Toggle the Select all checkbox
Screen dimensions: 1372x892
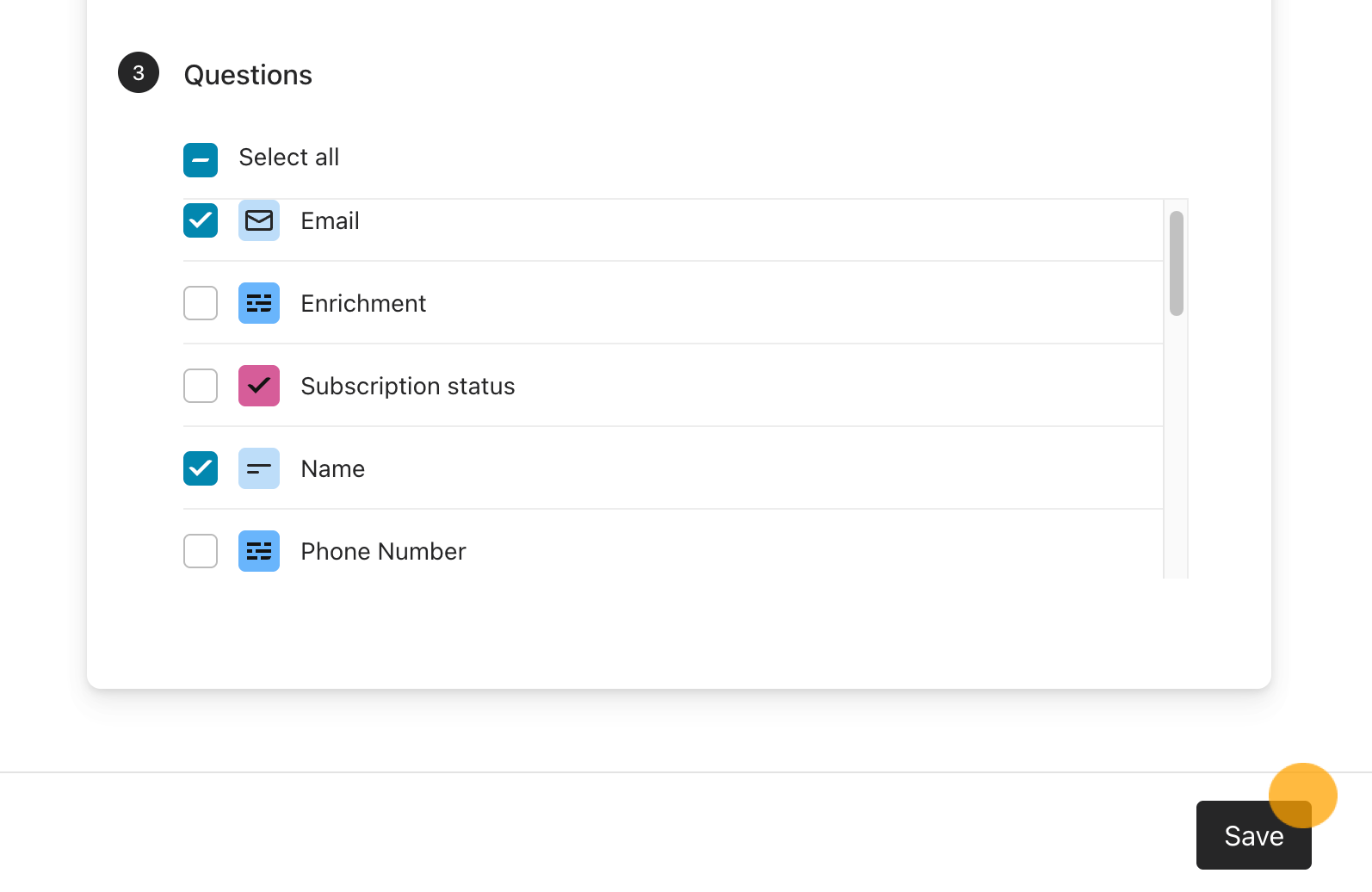tap(201, 160)
